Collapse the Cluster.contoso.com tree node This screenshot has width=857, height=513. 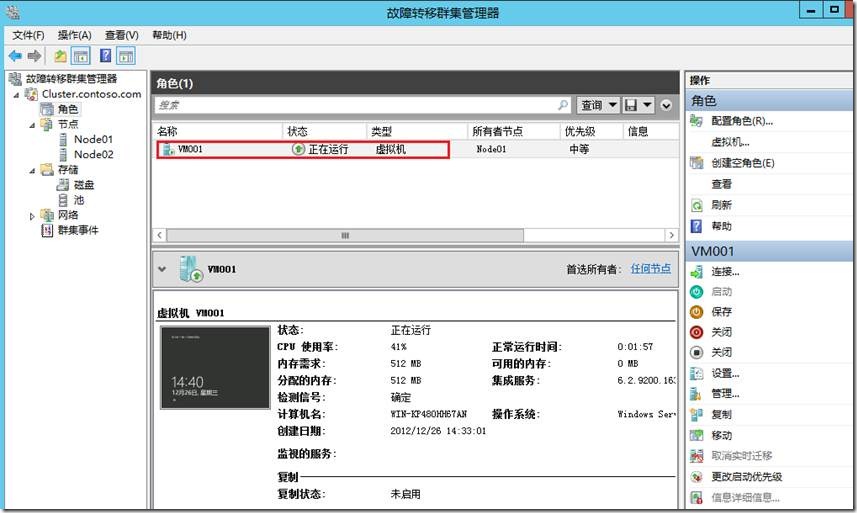point(16,95)
